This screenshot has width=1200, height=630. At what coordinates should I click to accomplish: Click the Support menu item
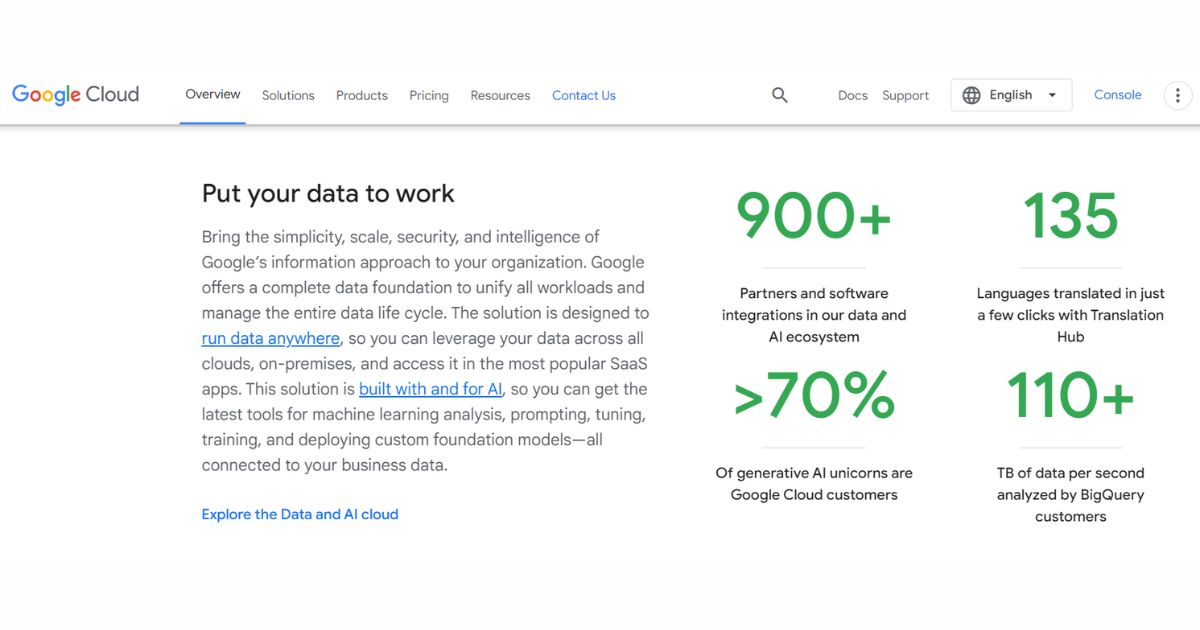tap(905, 95)
